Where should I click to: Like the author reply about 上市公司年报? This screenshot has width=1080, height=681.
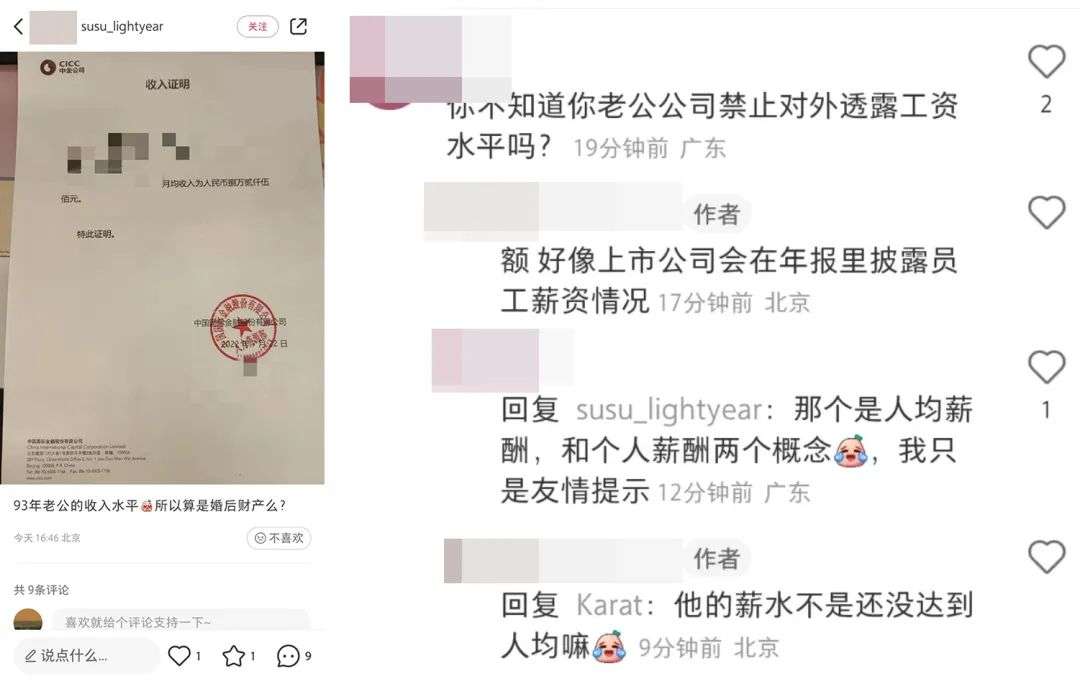pyautogui.click(x=1046, y=212)
